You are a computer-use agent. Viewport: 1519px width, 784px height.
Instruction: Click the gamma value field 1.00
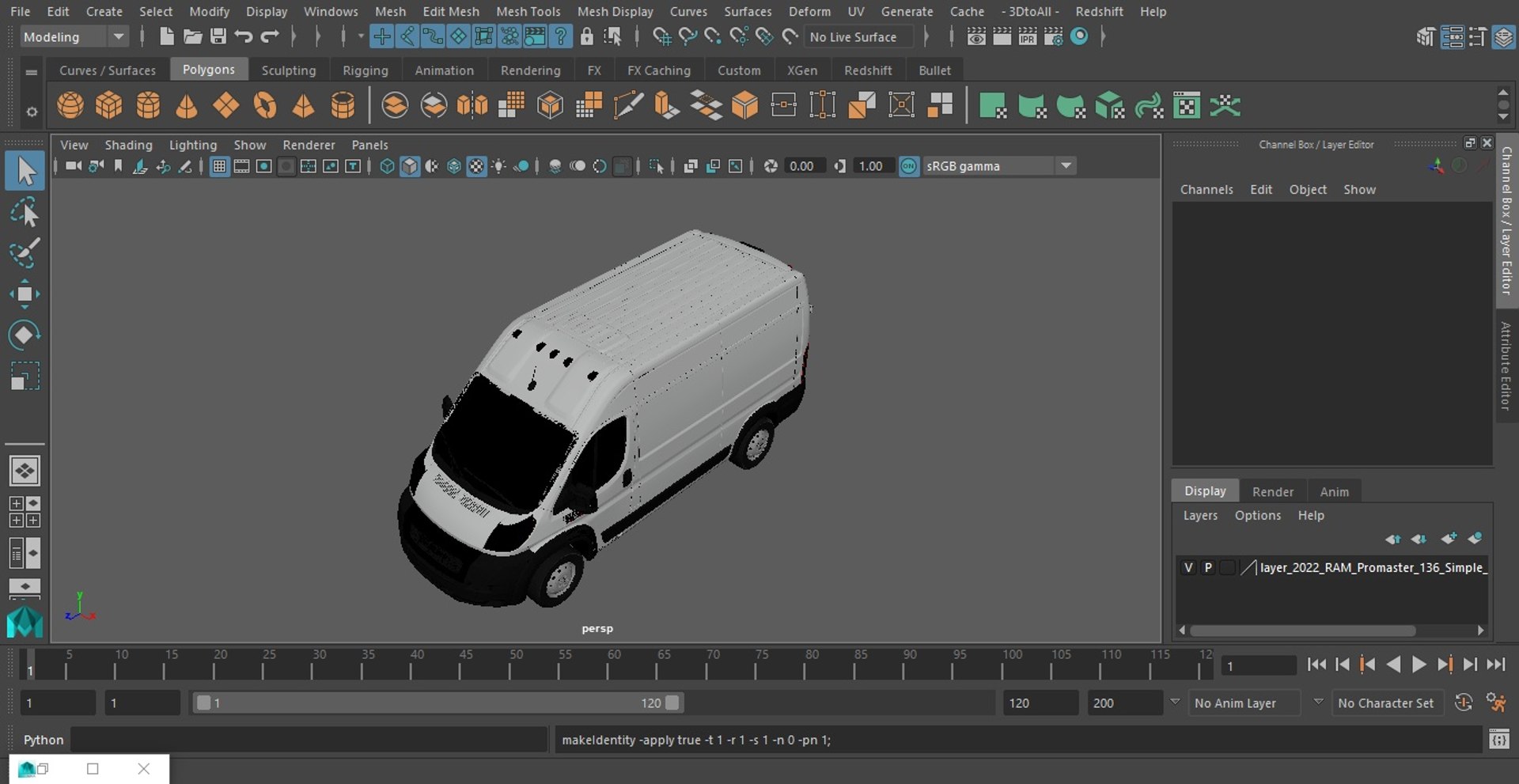[x=873, y=166]
